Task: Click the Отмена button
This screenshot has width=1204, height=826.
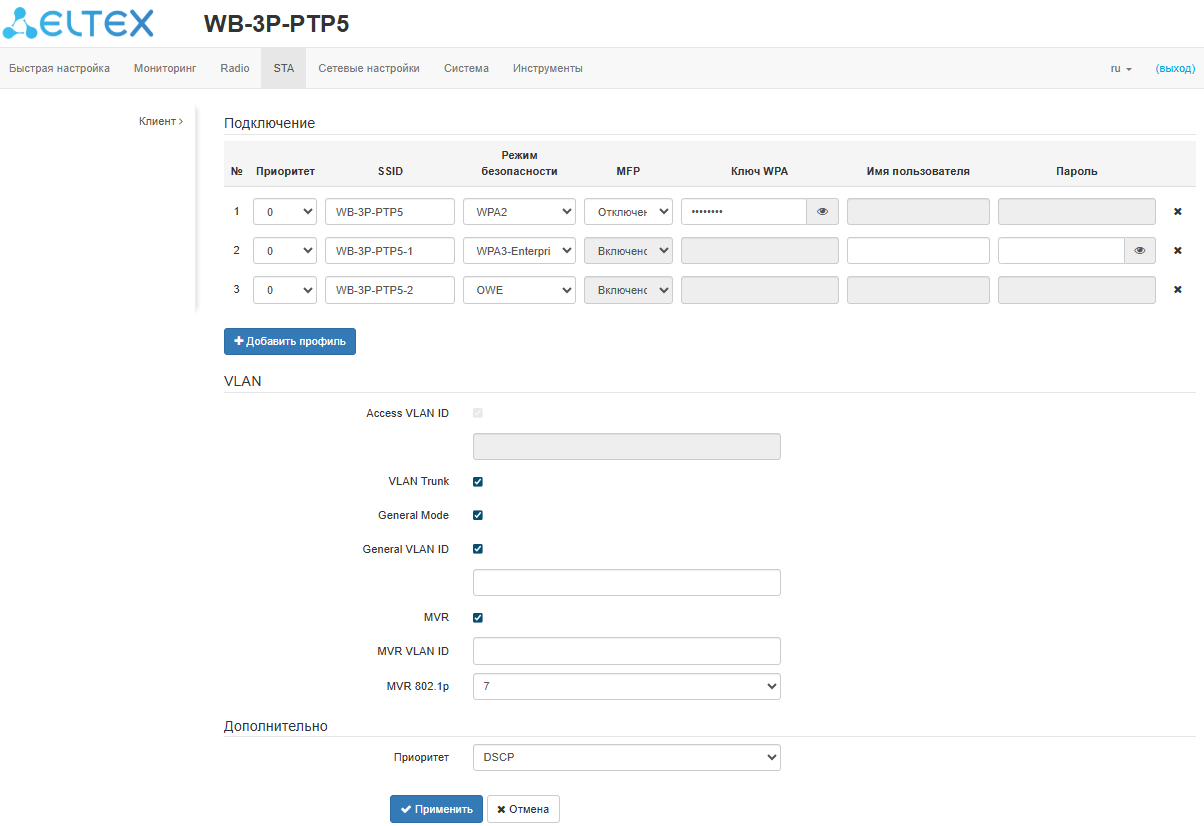Action: [x=523, y=809]
